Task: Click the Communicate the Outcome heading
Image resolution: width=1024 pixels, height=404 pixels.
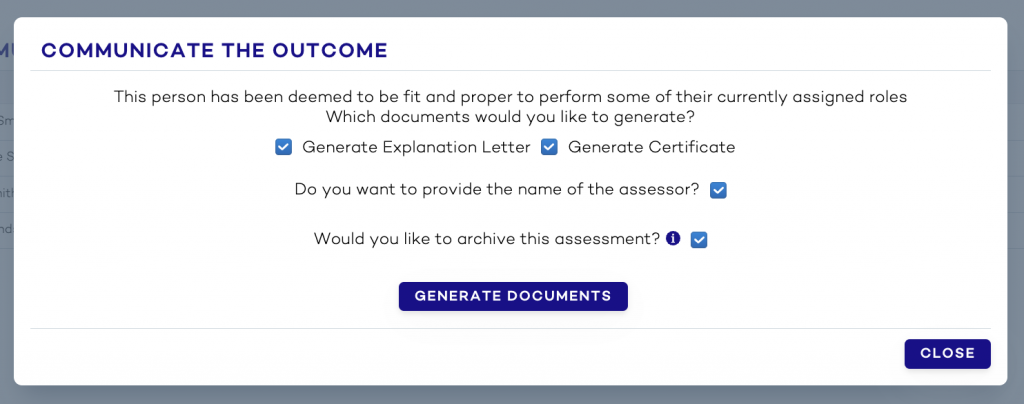Action: click(x=214, y=50)
